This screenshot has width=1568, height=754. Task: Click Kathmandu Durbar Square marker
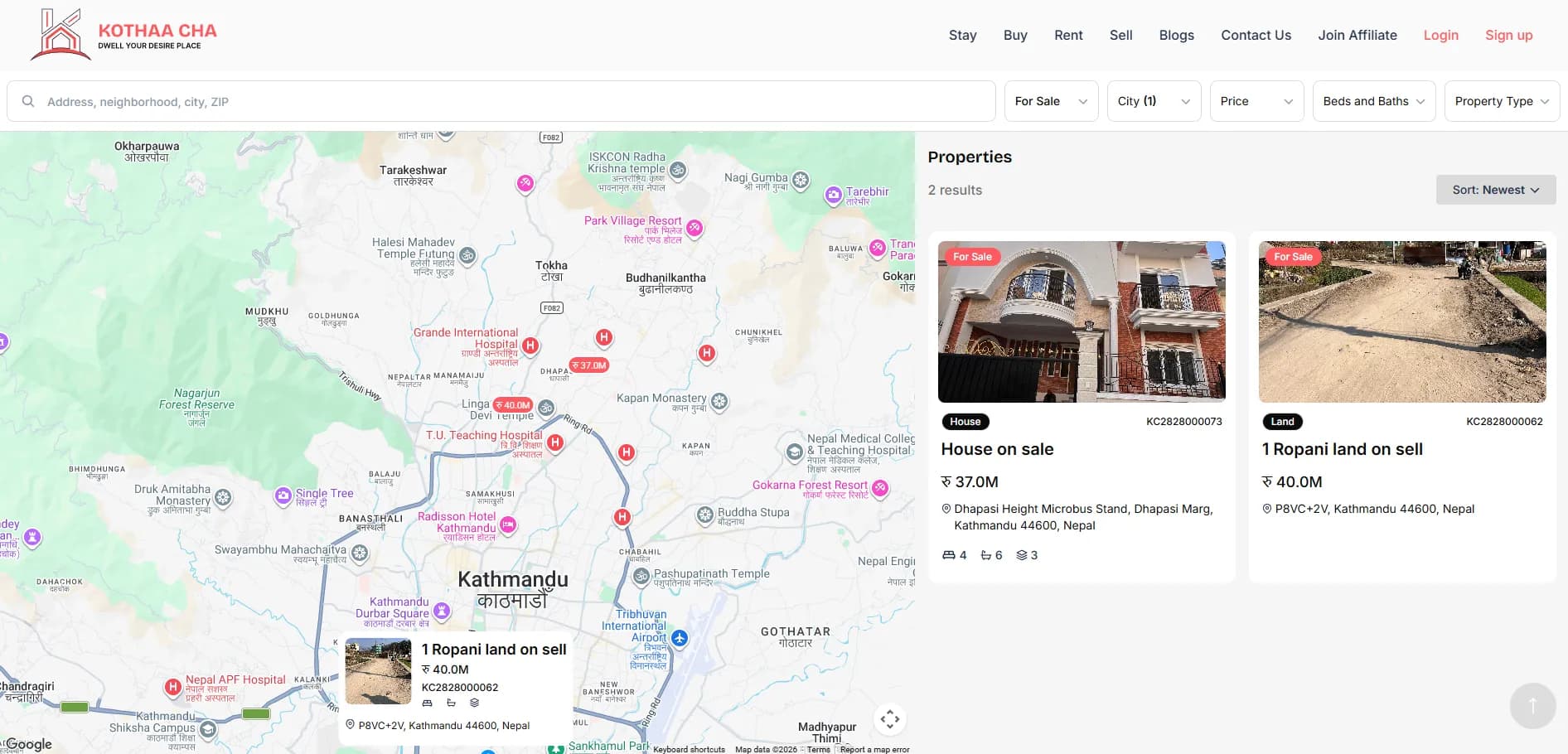pyautogui.click(x=442, y=611)
